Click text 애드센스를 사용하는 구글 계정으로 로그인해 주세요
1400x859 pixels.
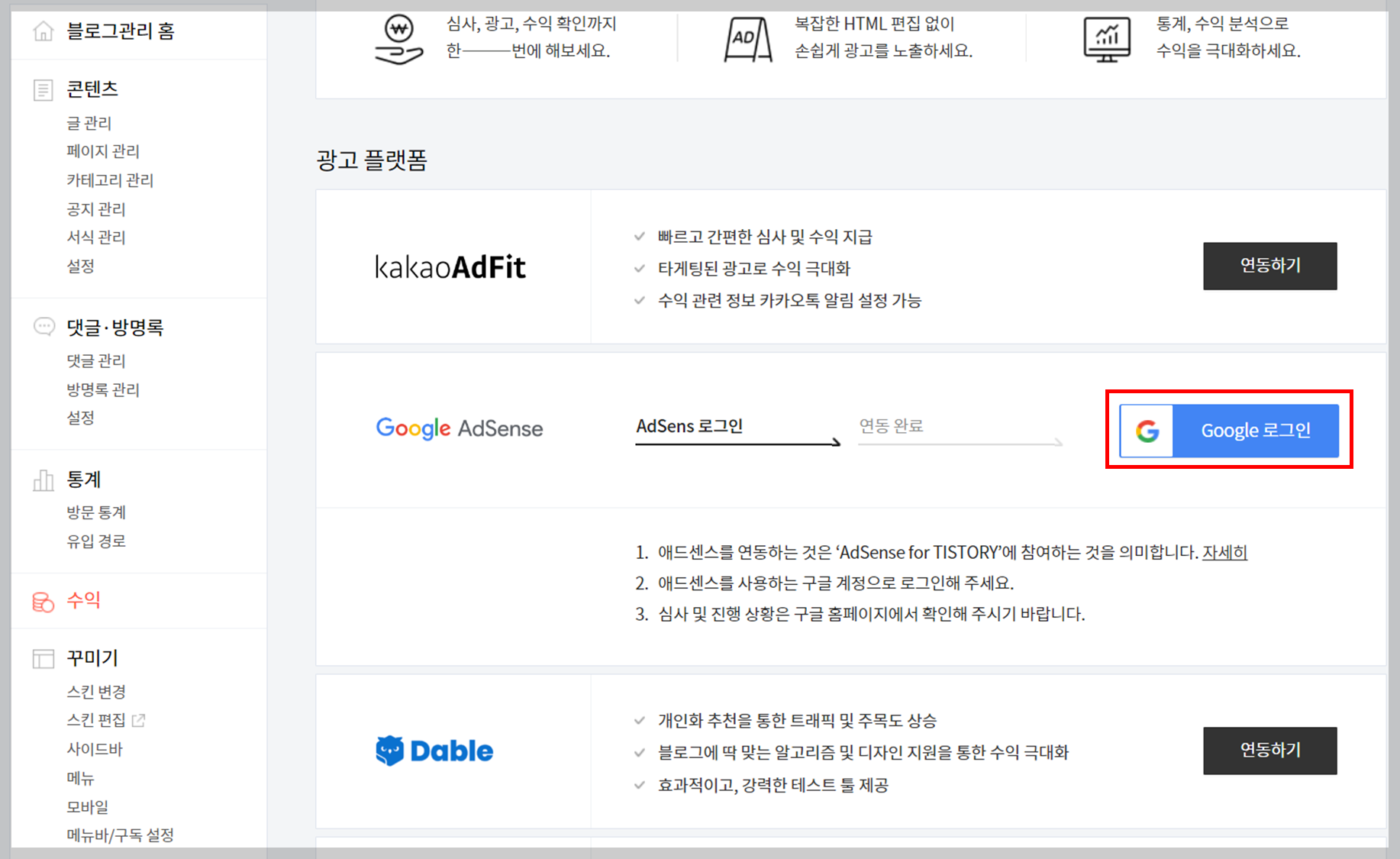tap(836, 583)
